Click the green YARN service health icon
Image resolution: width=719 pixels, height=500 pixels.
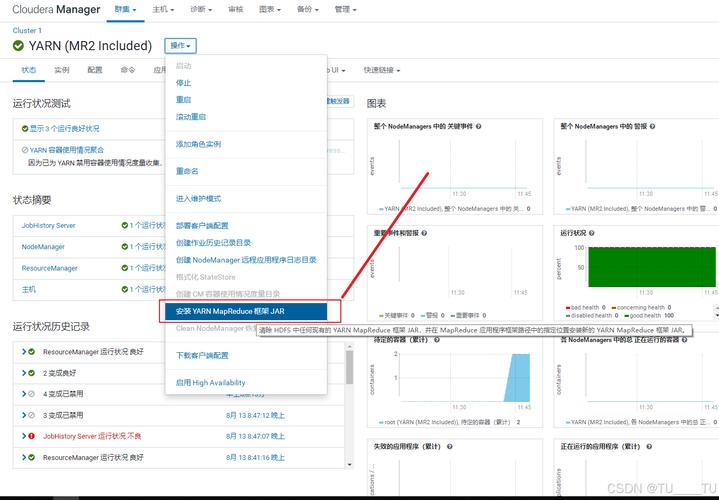coord(18,46)
